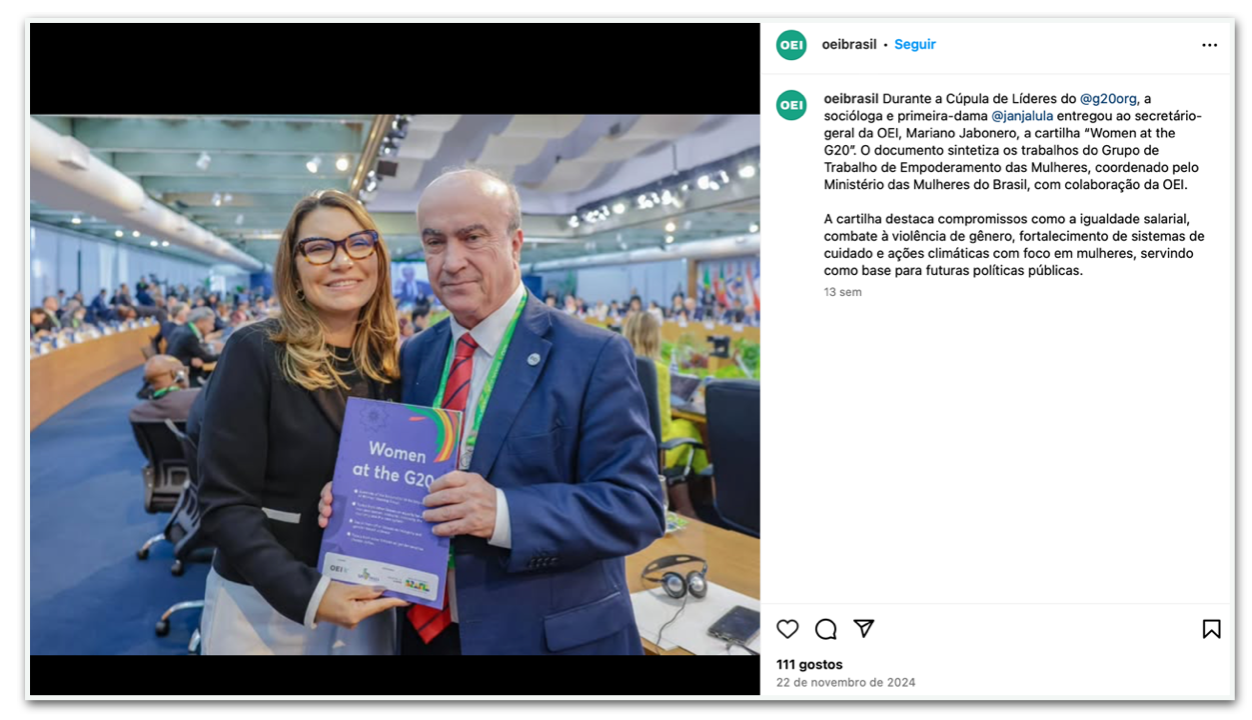View the list of 111 gostos
1252x720 pixels.
pyautogui.click(x=809, y=664)
